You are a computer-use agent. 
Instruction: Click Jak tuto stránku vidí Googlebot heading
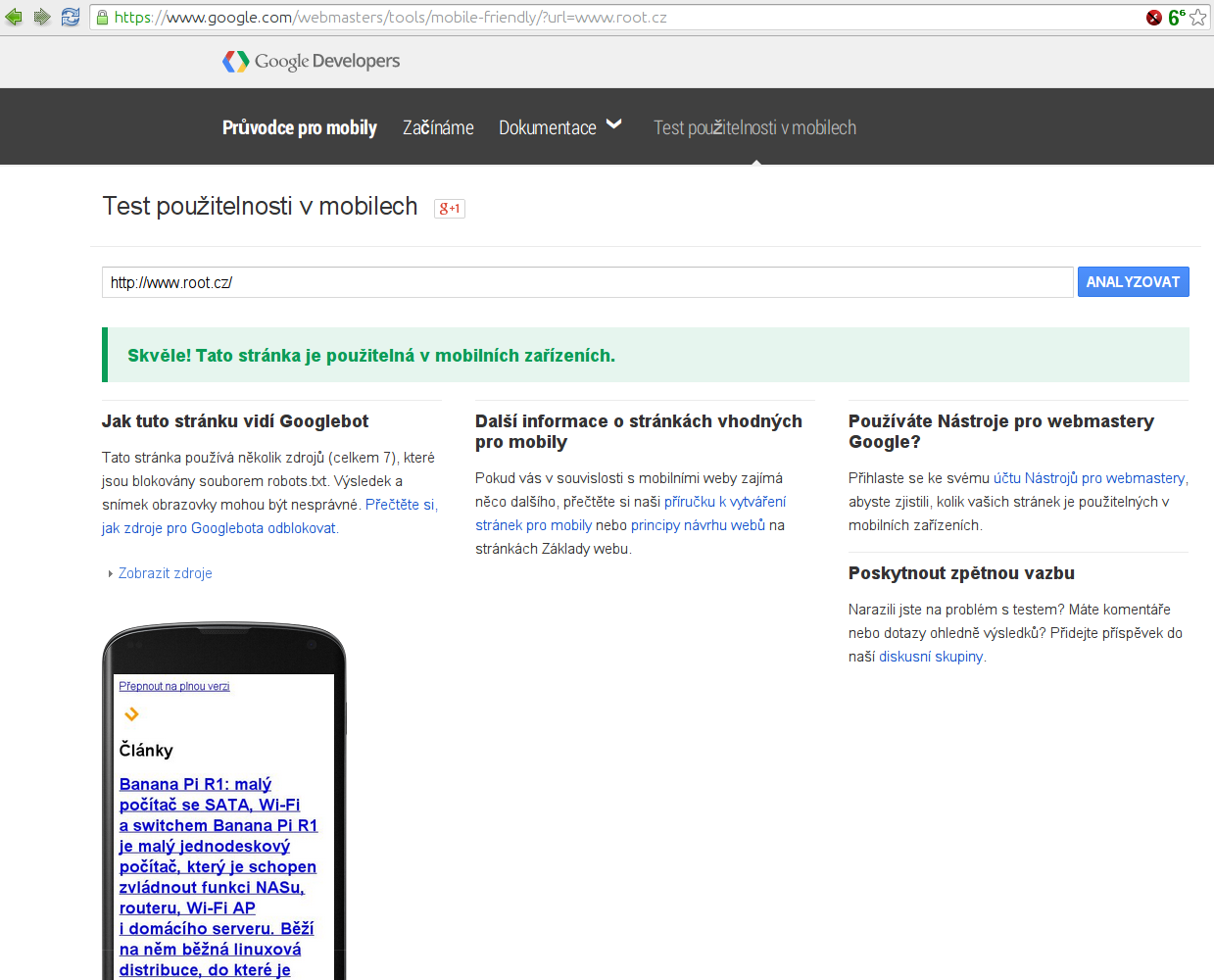pyautogui.click(x=235, y=421)
